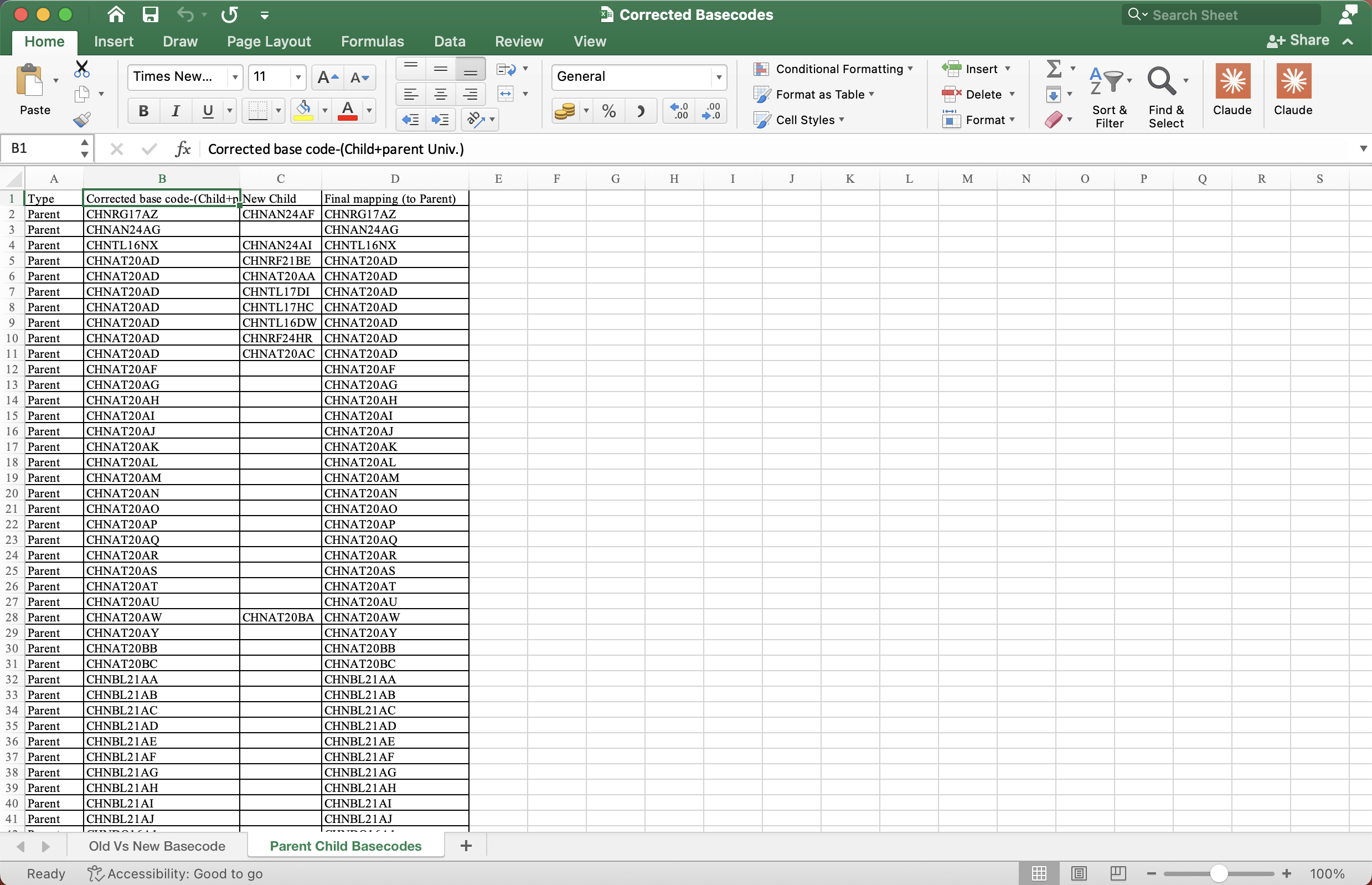1372x885 pixels.
Task: Open the Data ribbon tab
Action: tap(449, 42)
